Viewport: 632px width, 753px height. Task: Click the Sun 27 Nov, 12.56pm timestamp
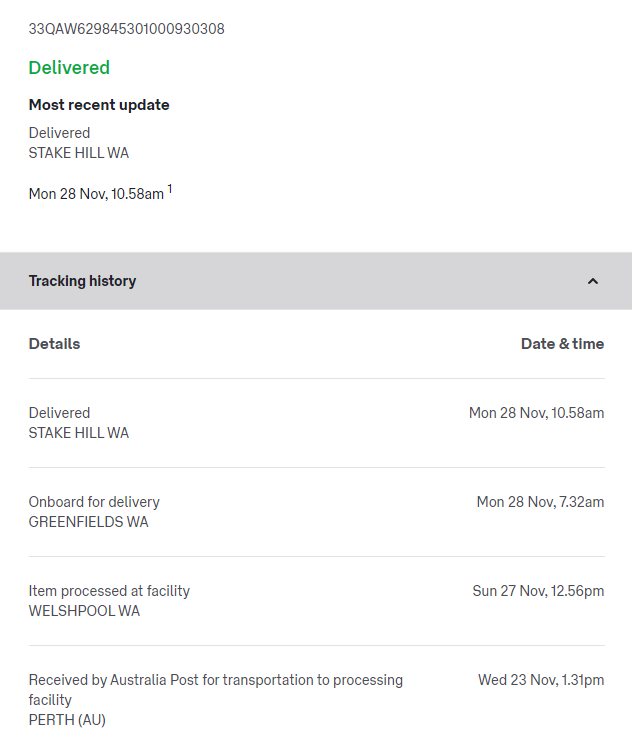coord(538,591)
